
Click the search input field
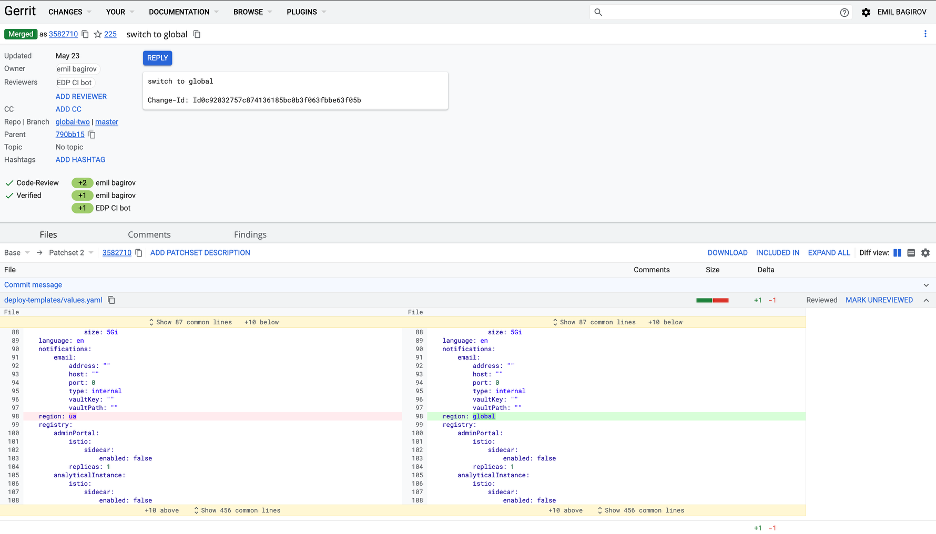(720, 12)
